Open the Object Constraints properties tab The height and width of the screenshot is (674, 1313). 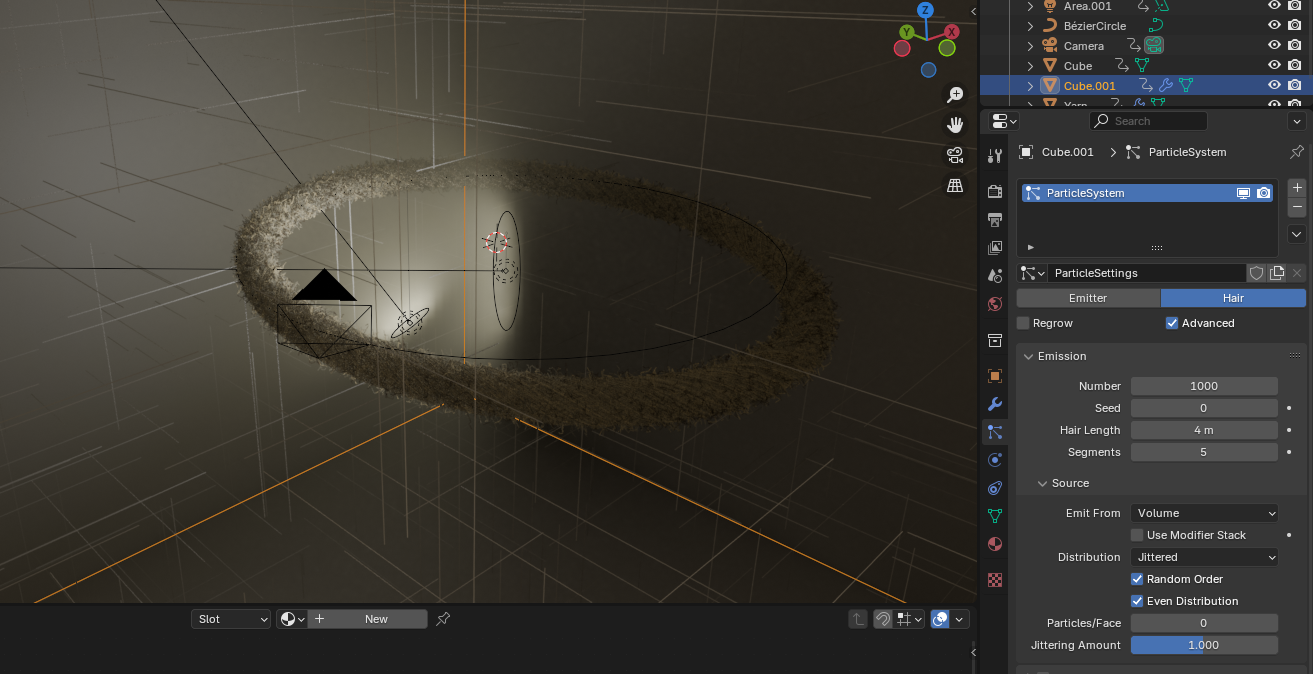994,488
